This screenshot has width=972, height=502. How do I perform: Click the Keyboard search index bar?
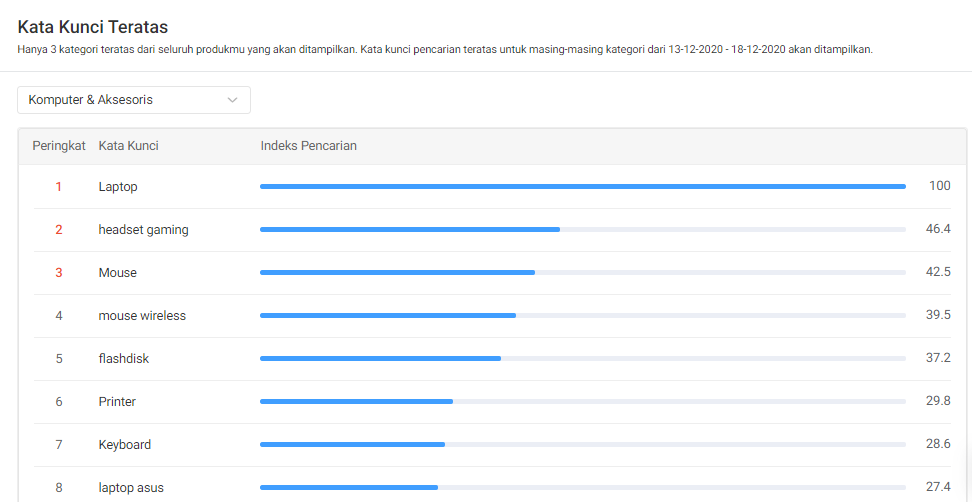[583, 444]
